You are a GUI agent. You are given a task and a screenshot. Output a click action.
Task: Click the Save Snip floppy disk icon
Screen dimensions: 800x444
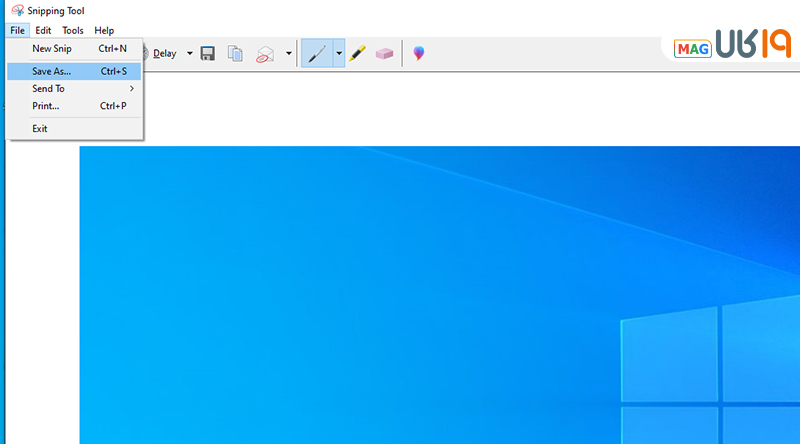[x=208, y=54]
